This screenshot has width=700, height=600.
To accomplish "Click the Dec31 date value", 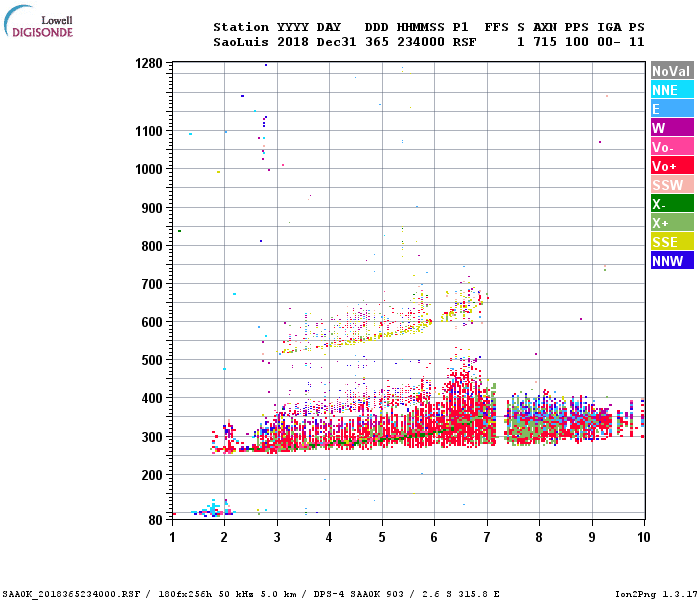I will pyautogui.click(x=337, y=42).
